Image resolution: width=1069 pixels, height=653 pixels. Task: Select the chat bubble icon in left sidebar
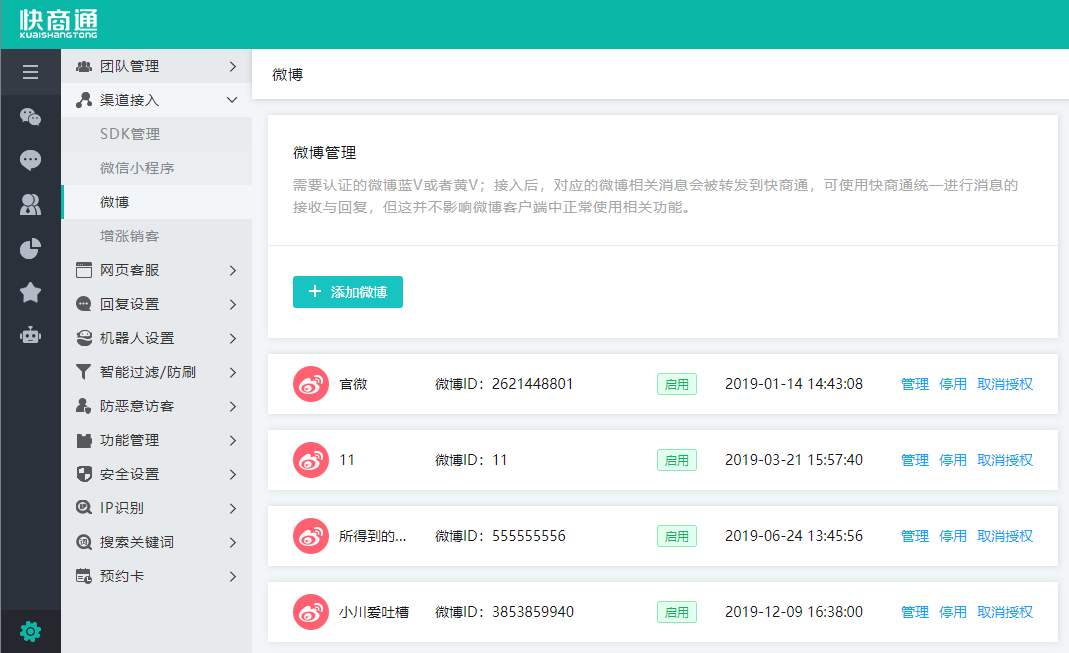(x=30, y=160)
